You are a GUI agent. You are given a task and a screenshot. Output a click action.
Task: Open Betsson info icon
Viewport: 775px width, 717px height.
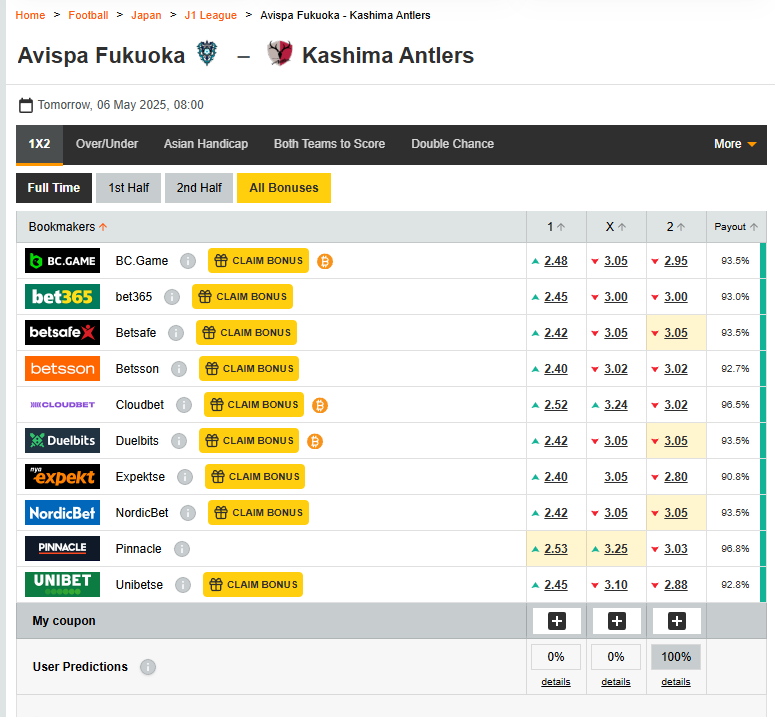[x=179, y=369]
